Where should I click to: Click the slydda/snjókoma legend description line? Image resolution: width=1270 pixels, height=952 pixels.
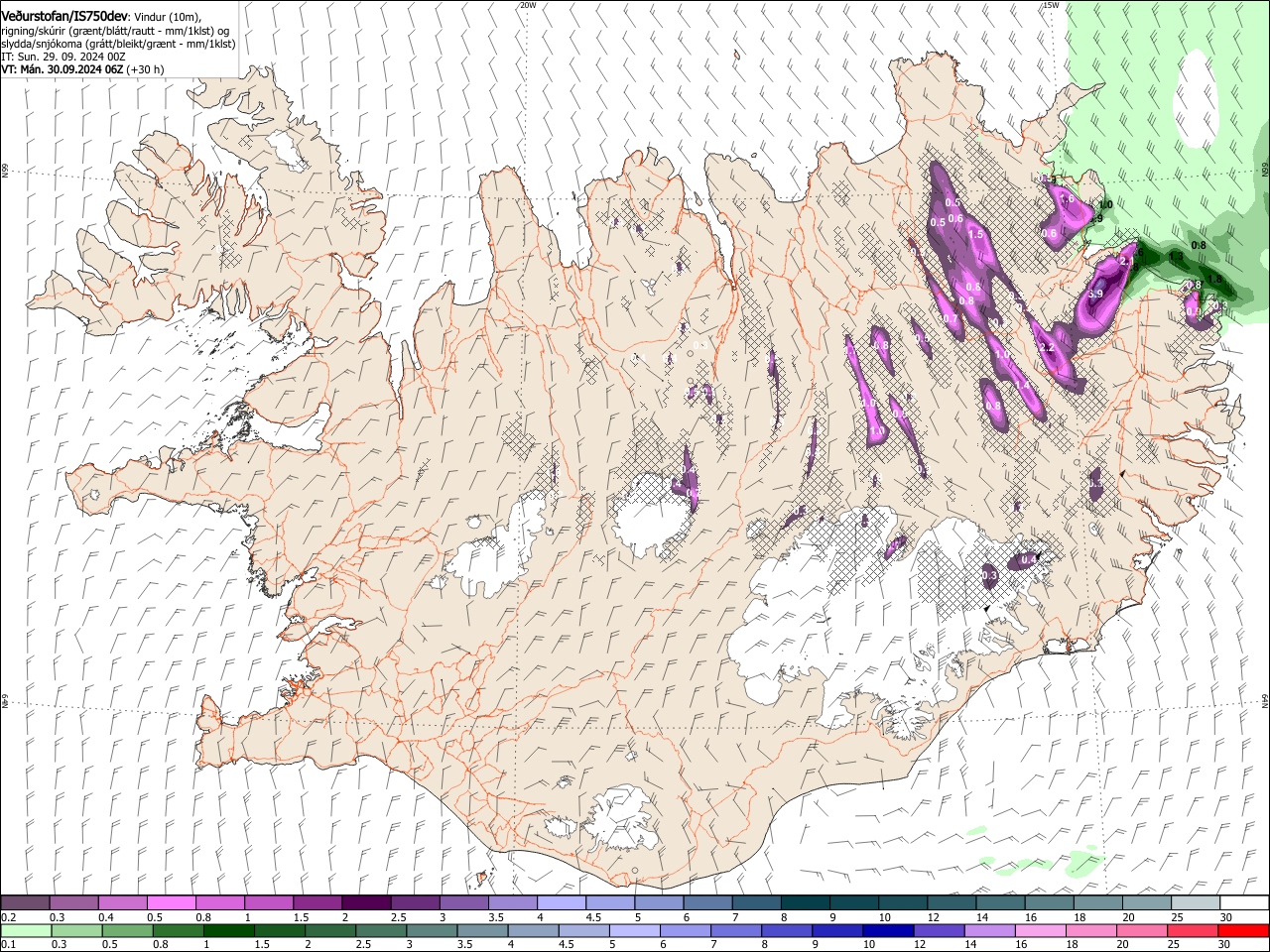tap(118, 44)
